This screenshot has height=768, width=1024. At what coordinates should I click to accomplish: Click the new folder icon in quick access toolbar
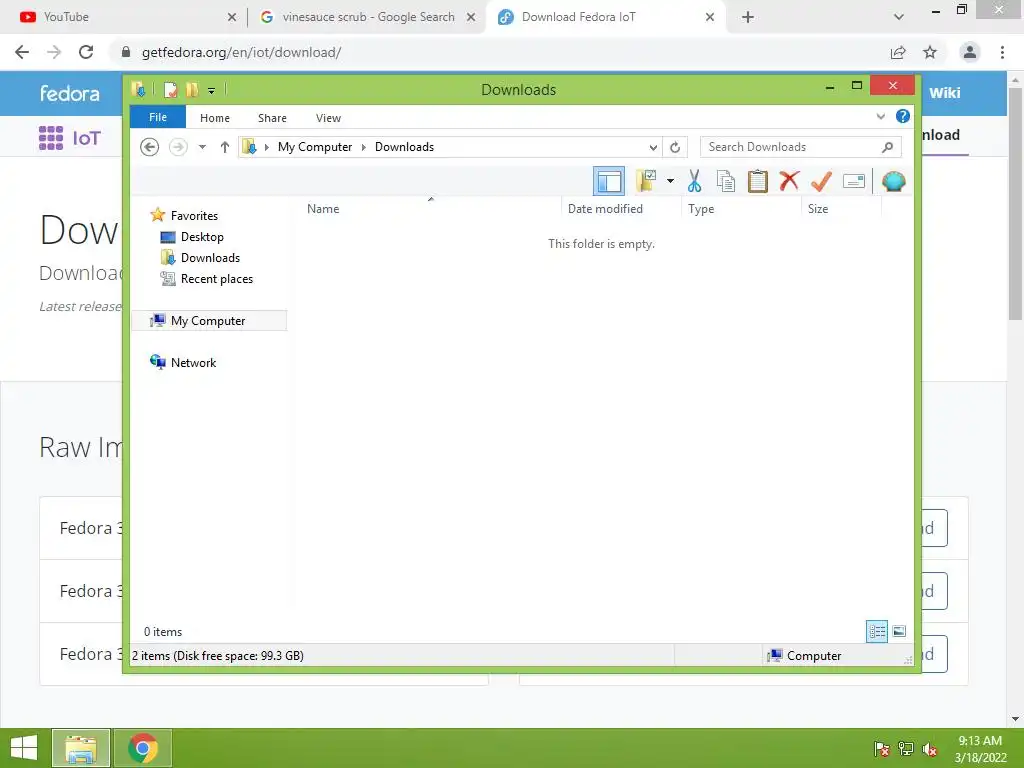[x=192, y=89]
